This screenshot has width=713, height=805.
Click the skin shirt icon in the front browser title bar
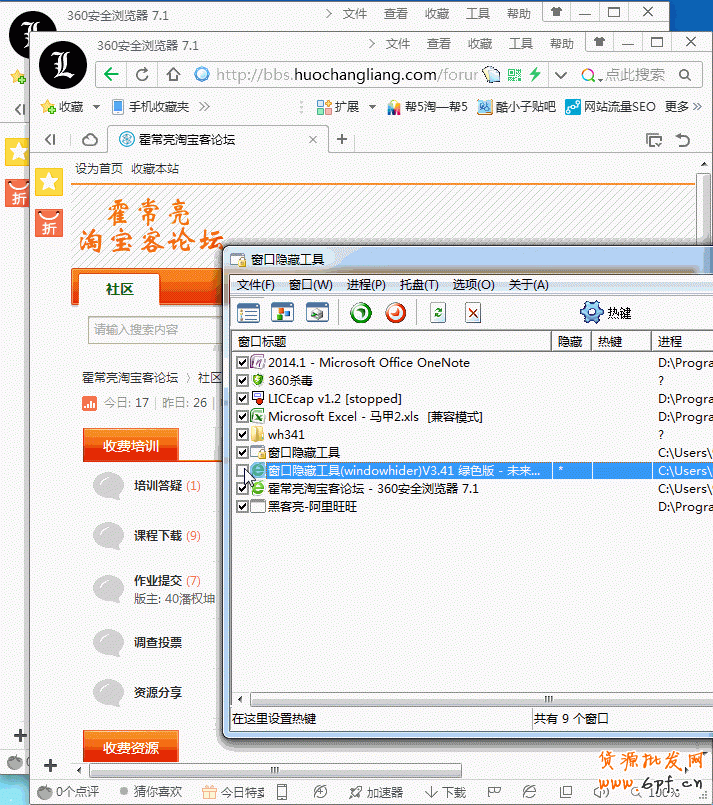click(599, 43)
